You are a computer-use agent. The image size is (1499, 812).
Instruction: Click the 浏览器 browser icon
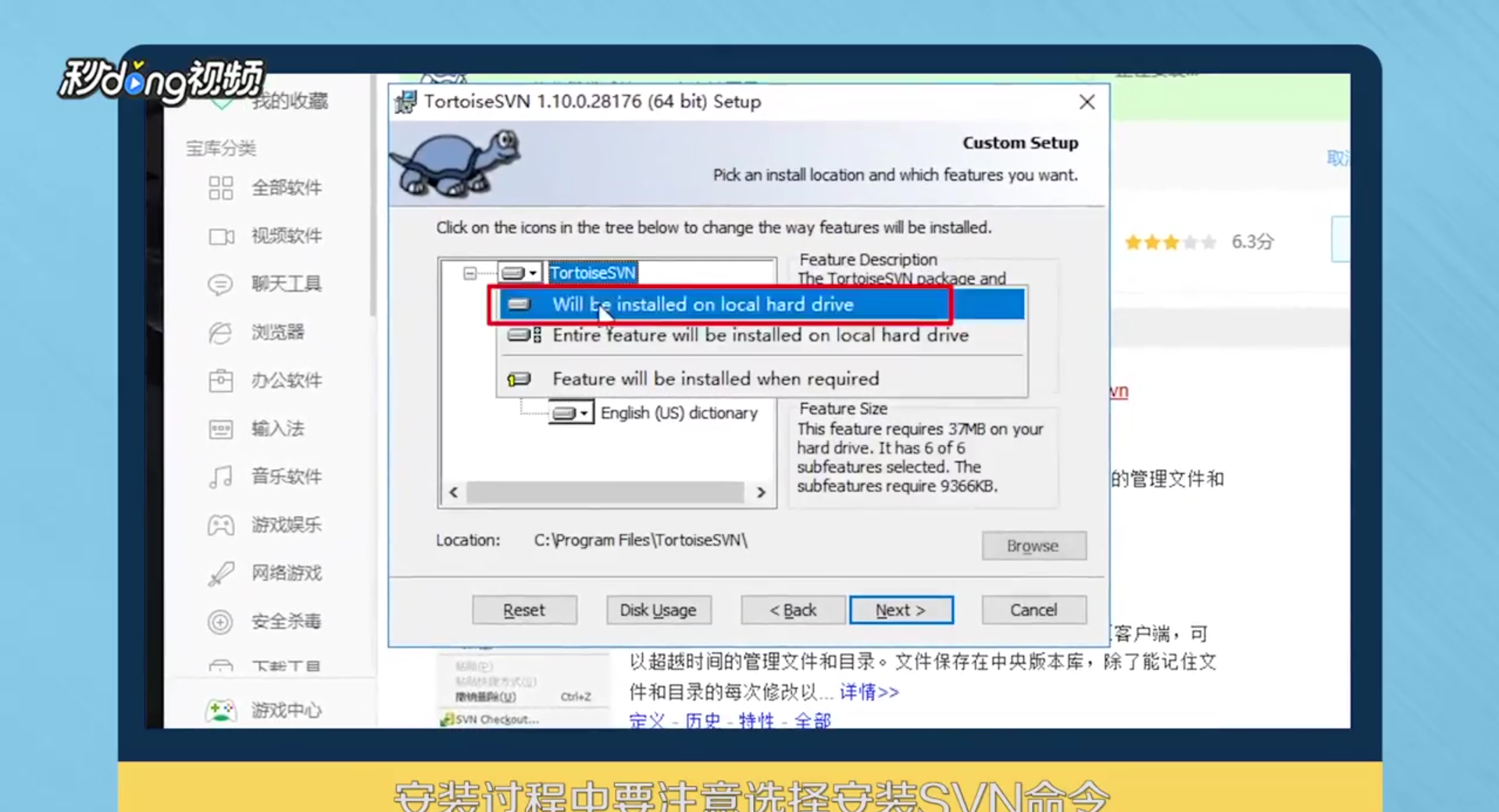pyautogui.click(x=220, y=333)
